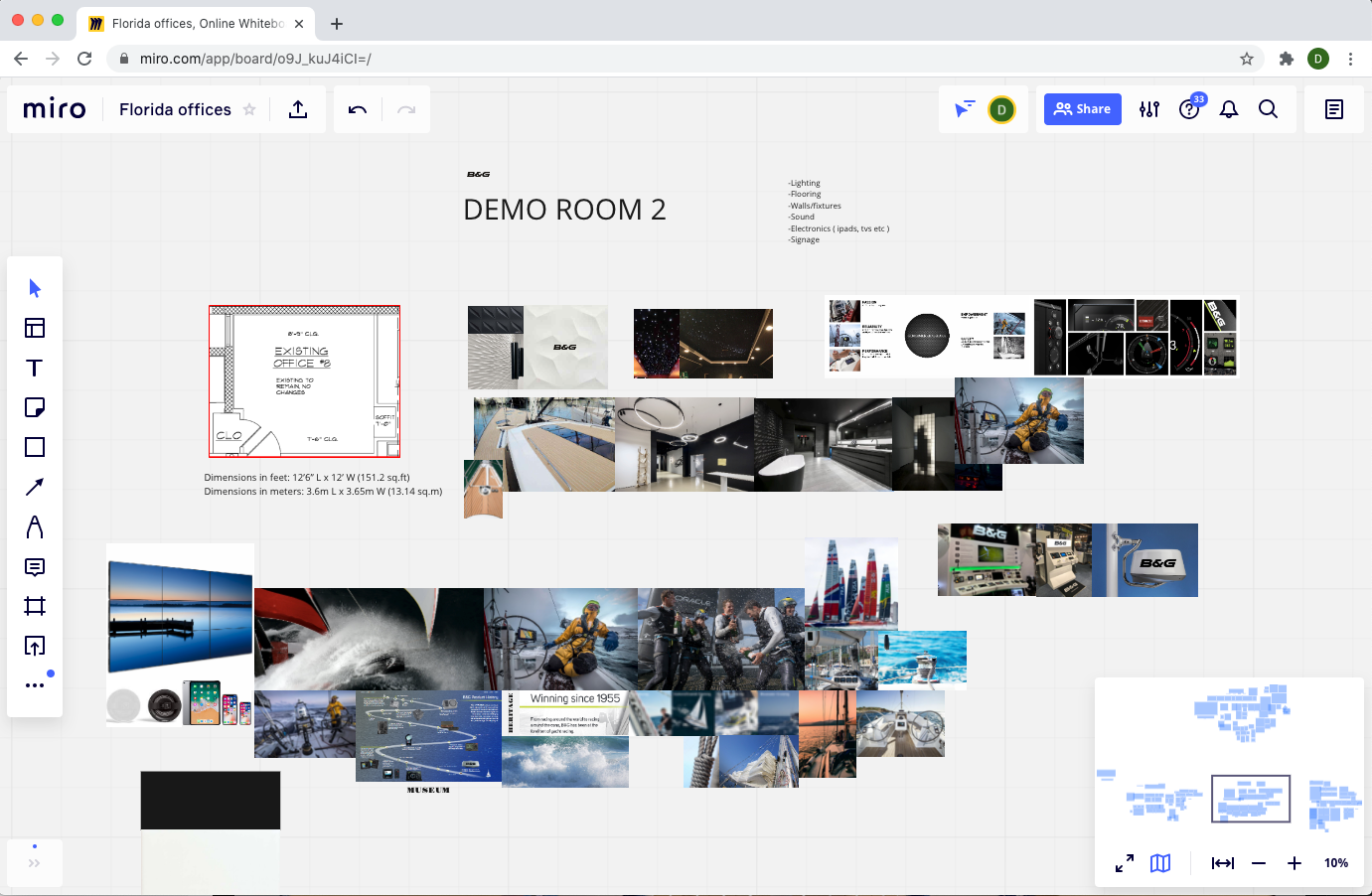Viewport: 1372px width, 896px height.
Task: Close the Florida offices tab
Action: pos(299,24)
